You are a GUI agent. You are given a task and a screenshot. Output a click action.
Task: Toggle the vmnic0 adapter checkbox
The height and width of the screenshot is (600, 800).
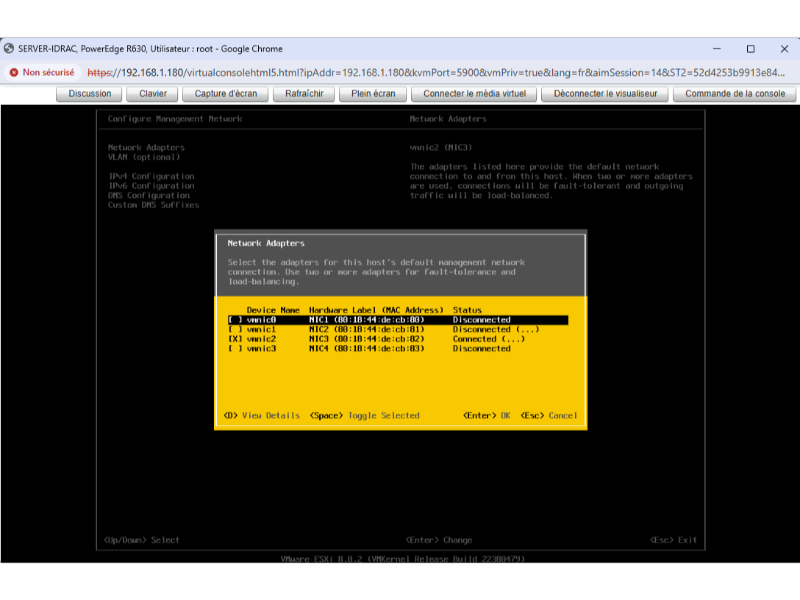click(236, 320)
